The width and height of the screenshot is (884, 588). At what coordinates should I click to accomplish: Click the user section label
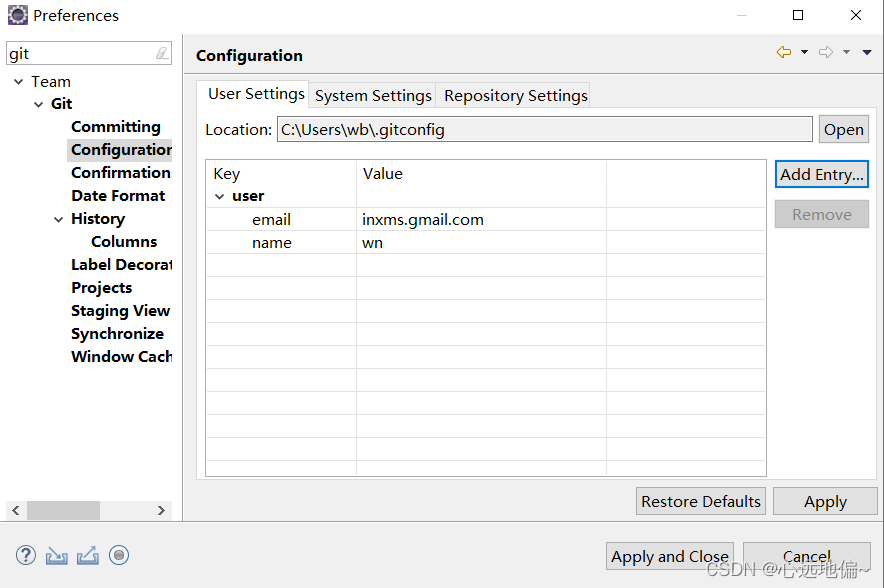click(x=248, y=196)
